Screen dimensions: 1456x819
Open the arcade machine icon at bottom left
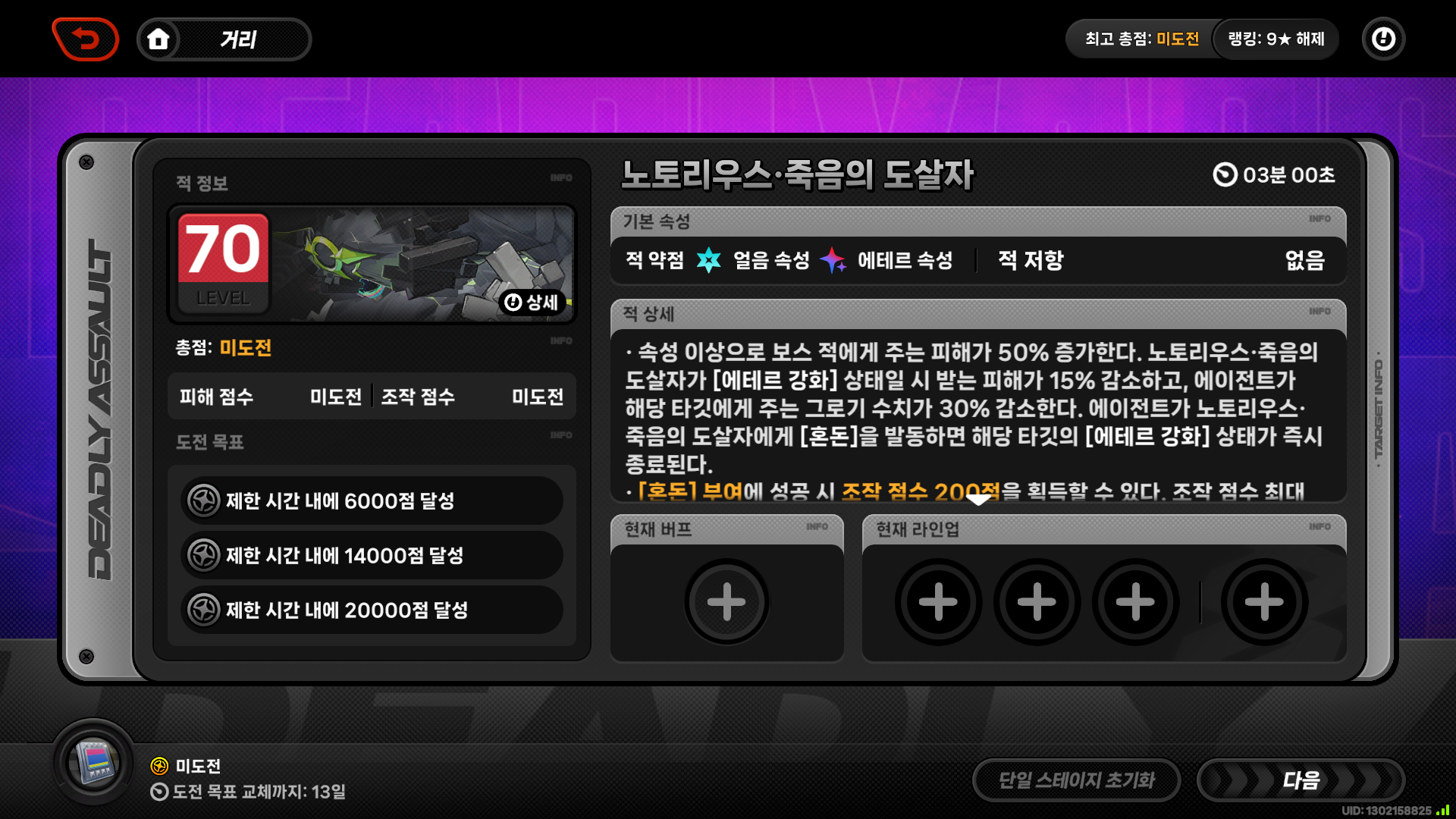coord(93,761)
